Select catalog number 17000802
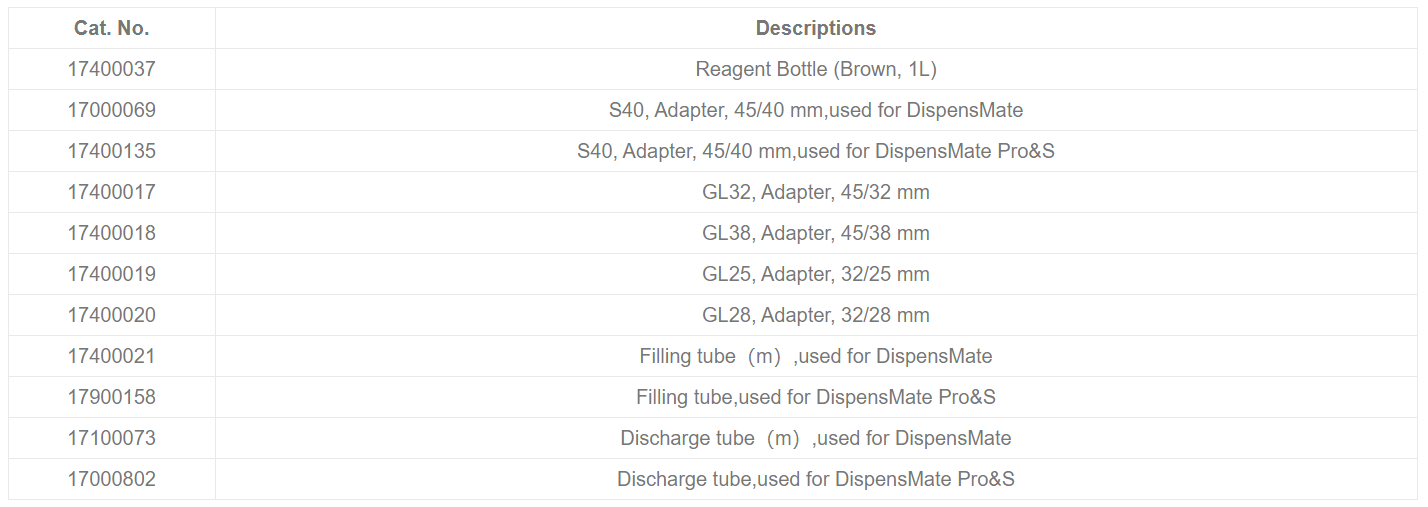The image size is (1428, 507). tap(112, 479)
